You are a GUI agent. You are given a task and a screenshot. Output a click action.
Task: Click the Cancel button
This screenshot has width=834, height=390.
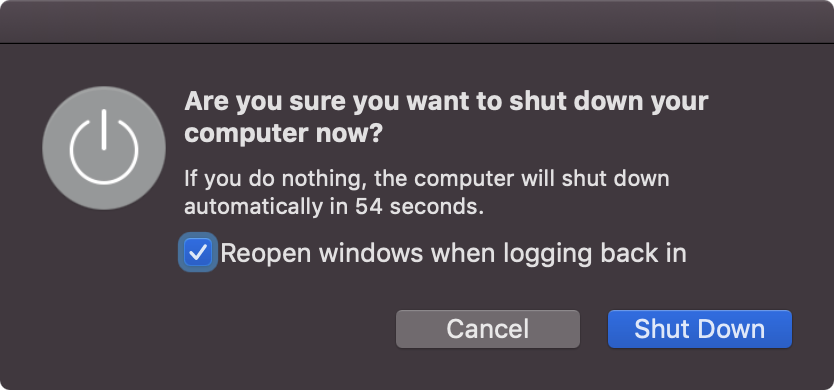coord(488,329)
